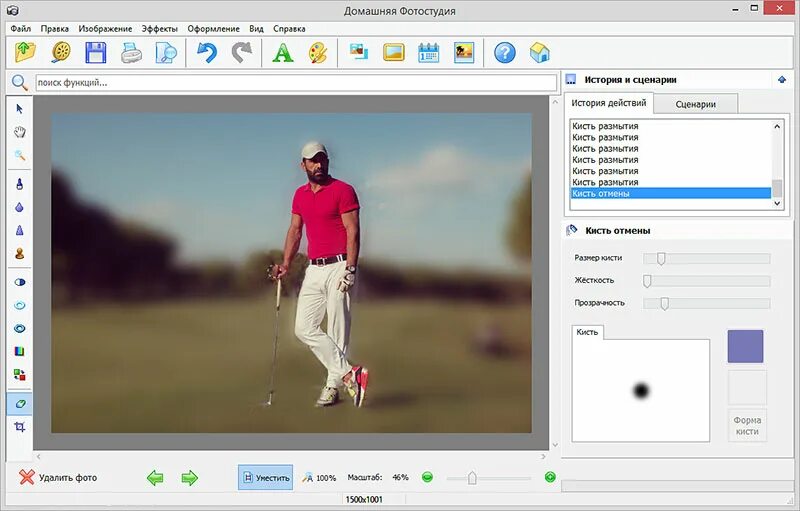Click the Масштаб zoom slider handle
Viewport: 800px width, 511px height.
tap(472, 478)
